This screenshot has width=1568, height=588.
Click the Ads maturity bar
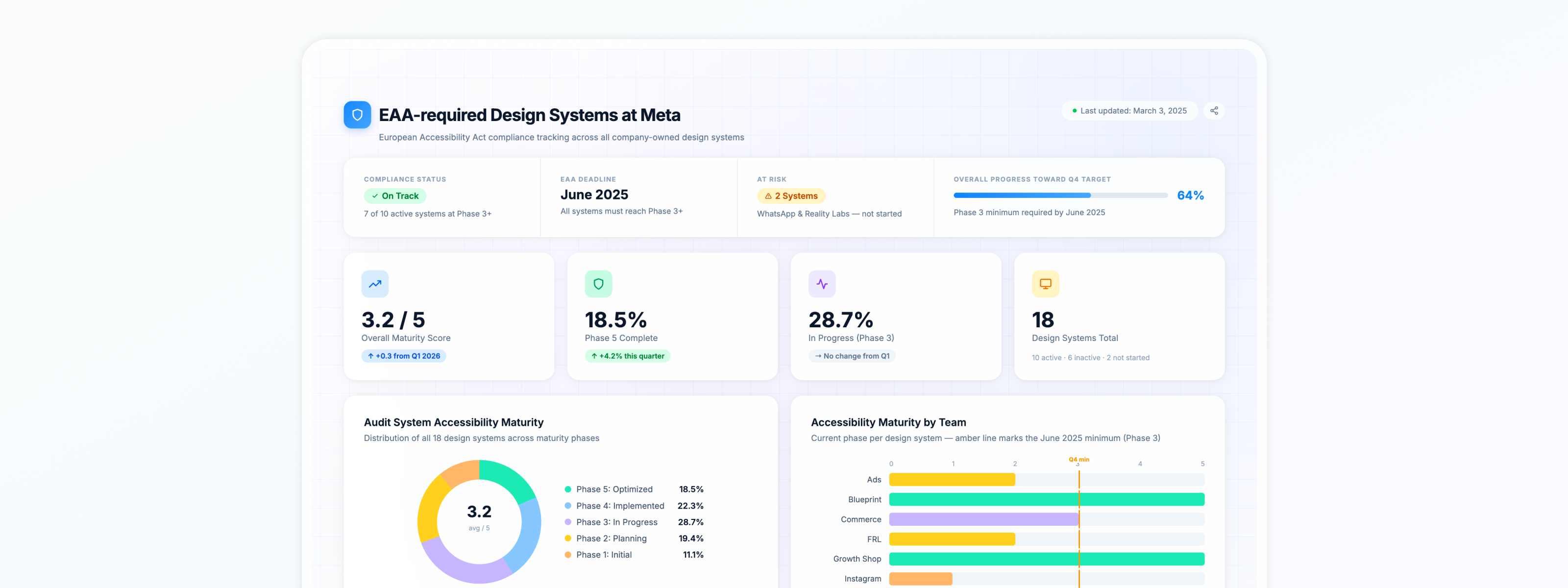coord(952,480)
